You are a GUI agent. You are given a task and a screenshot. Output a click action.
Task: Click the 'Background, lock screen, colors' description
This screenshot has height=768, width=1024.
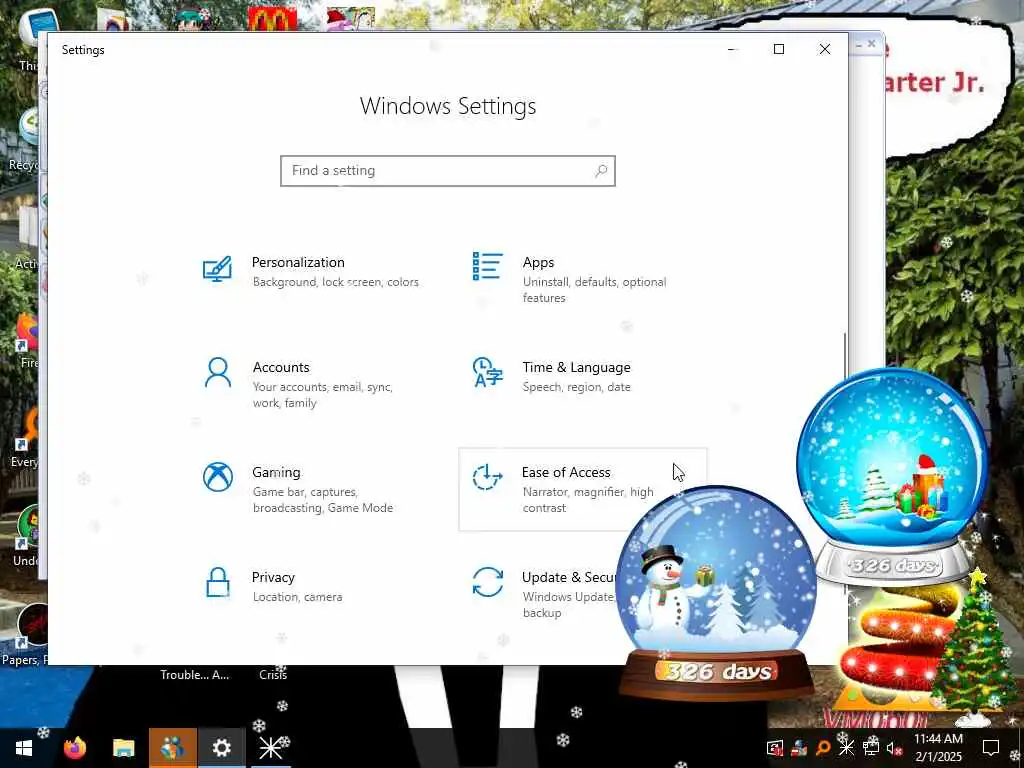[336, 282]
